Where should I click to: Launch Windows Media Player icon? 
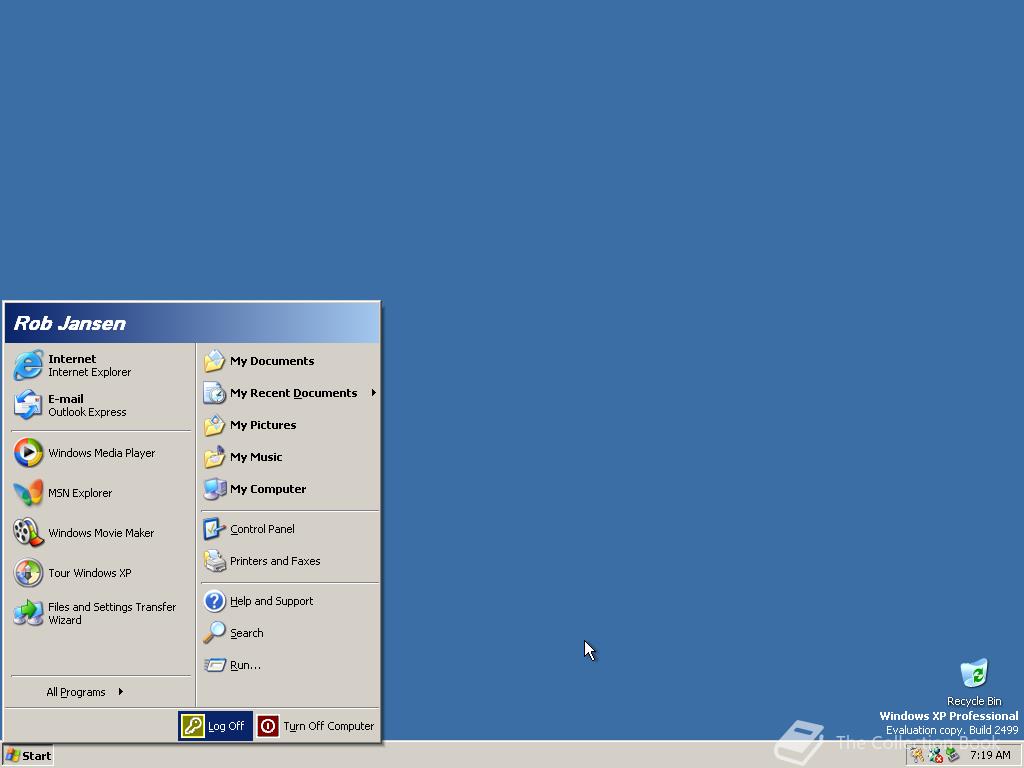[x=28, y=453]
